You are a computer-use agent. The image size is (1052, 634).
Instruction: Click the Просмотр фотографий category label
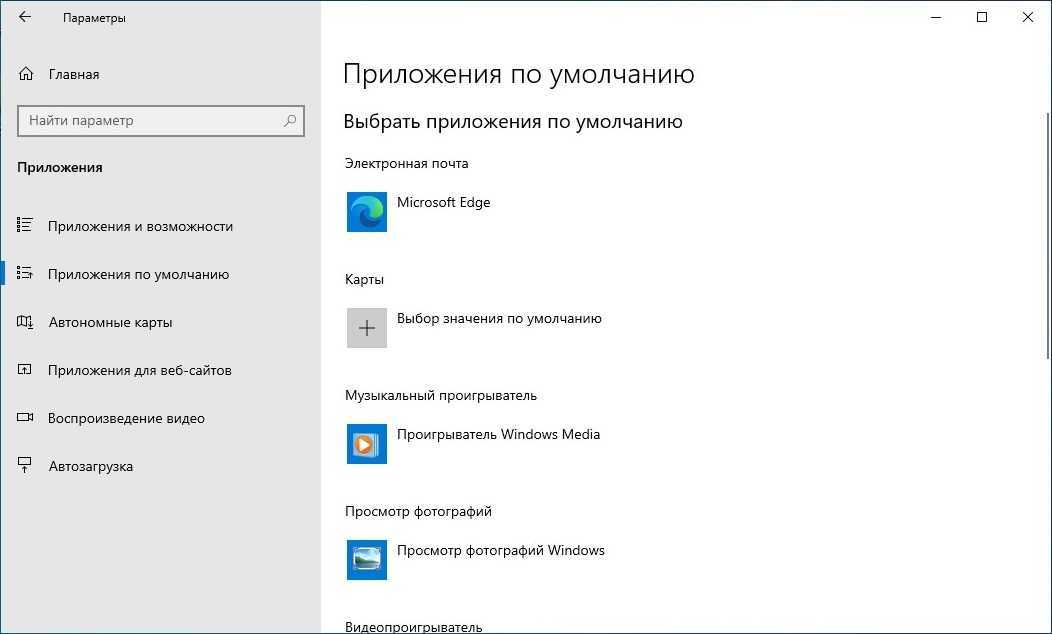pos(418,511)
